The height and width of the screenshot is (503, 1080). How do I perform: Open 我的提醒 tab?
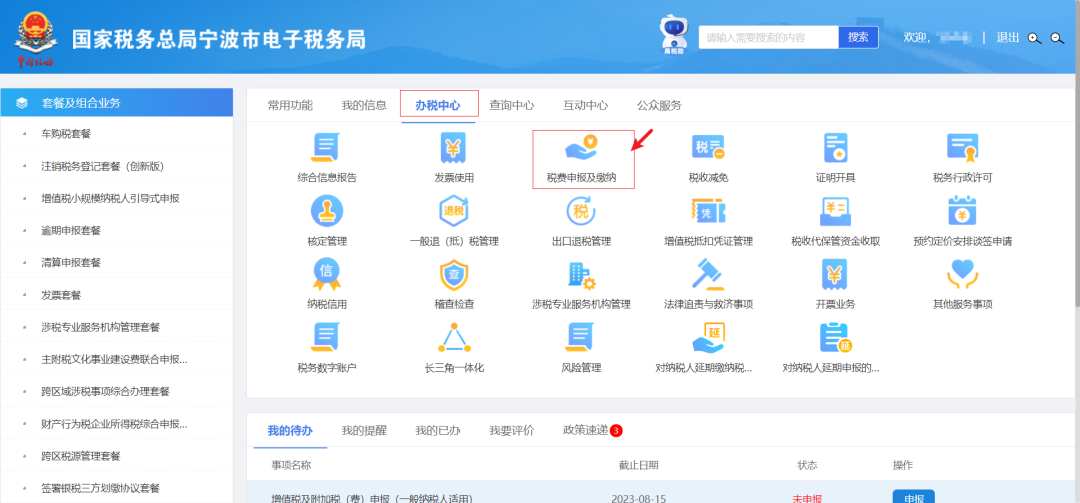[x=364, y=431]
